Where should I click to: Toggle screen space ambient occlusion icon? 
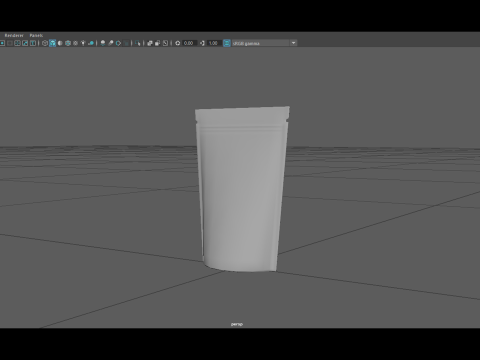[103, 43]
